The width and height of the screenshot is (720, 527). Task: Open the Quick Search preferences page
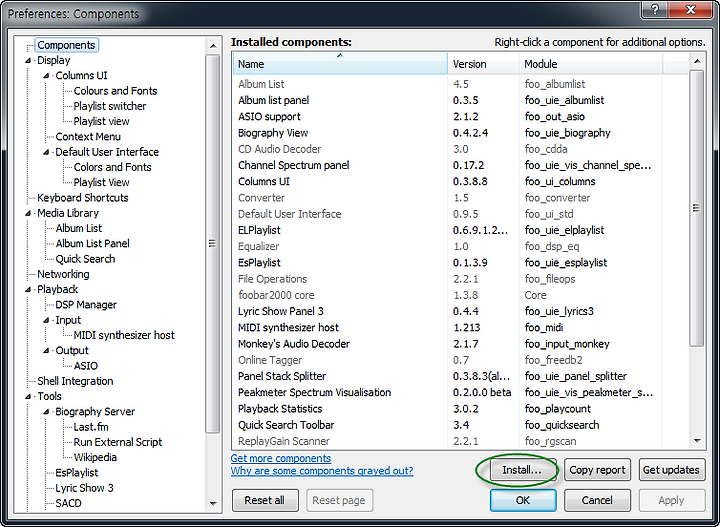tap(85, 259)
